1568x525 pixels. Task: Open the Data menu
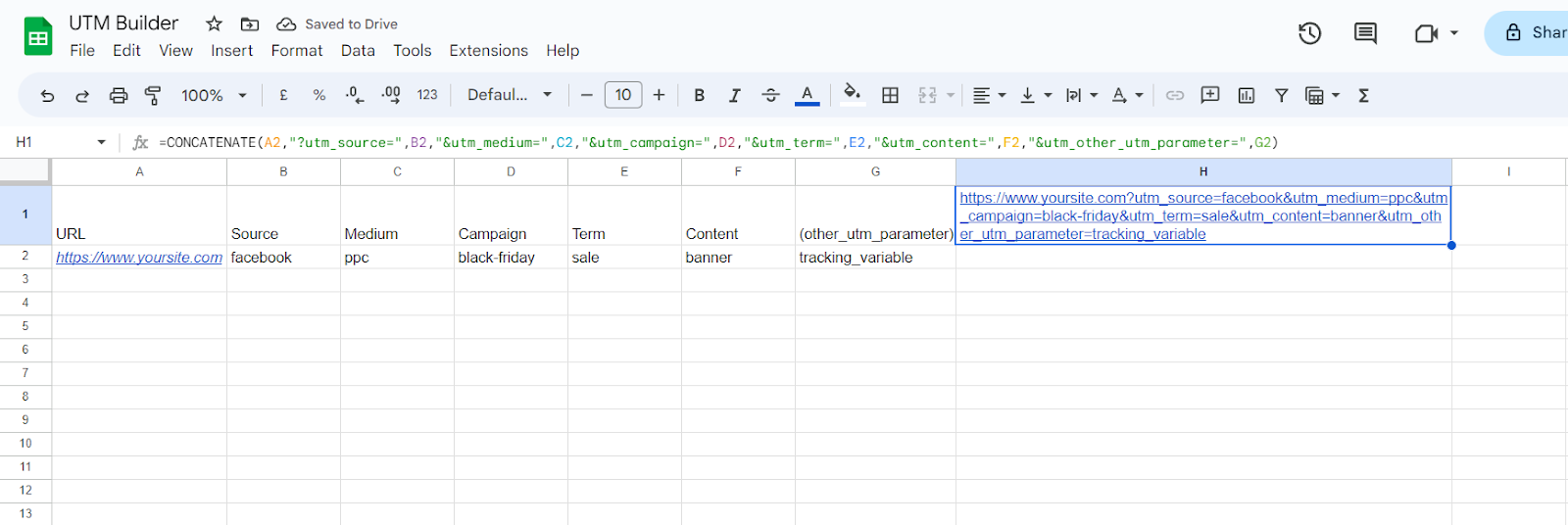358,50
